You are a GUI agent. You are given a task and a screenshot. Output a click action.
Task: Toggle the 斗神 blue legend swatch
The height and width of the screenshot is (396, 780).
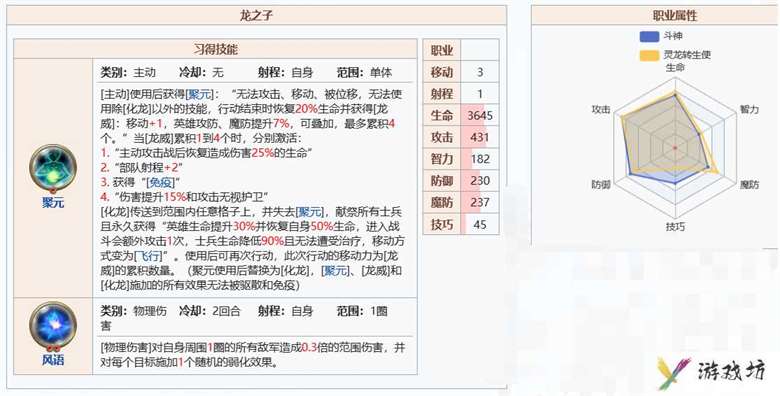(650, 36)
